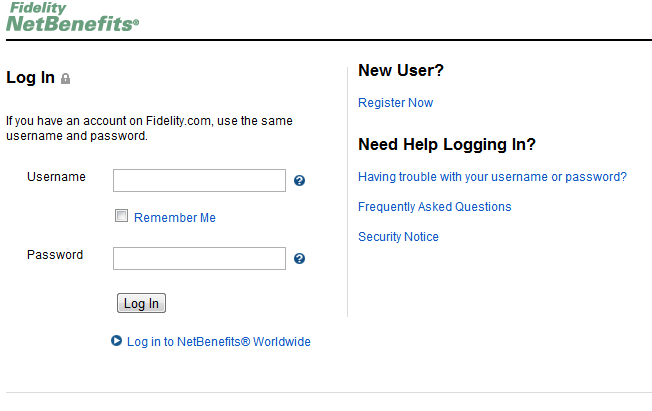This screenshot has width=652, height=411.
Task: Focus the Password input field
Action: 199,259
